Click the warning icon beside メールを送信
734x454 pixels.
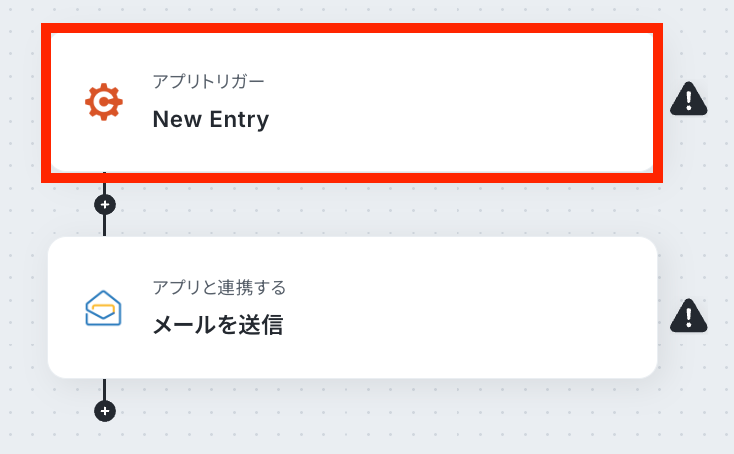[x=688, y=315]
